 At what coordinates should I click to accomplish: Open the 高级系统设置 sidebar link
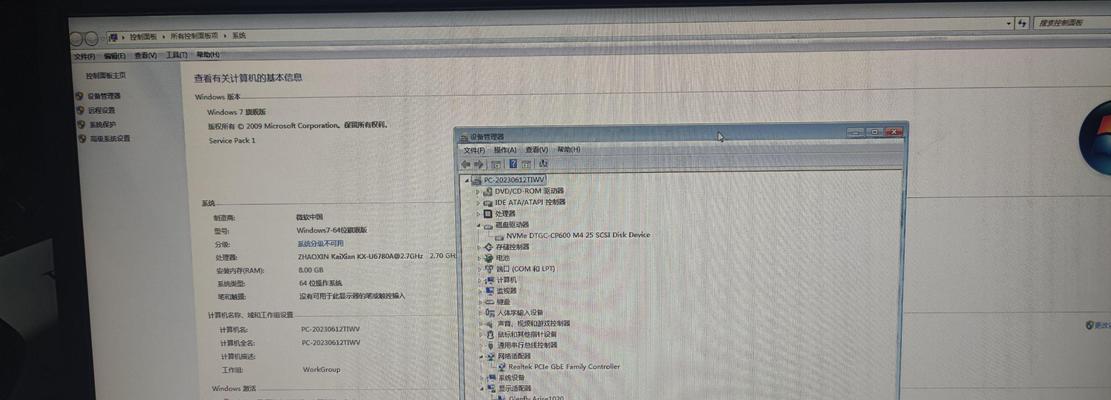[111, 139]
